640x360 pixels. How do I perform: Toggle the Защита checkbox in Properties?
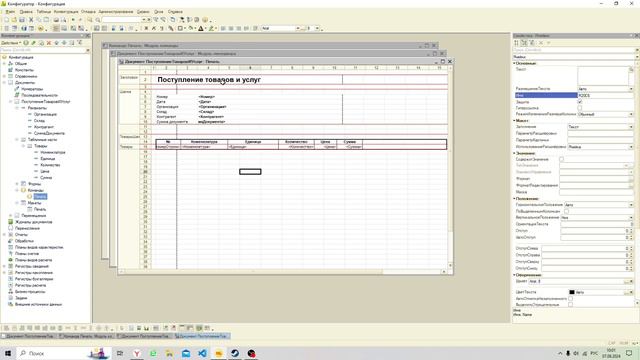pos(580,102)
